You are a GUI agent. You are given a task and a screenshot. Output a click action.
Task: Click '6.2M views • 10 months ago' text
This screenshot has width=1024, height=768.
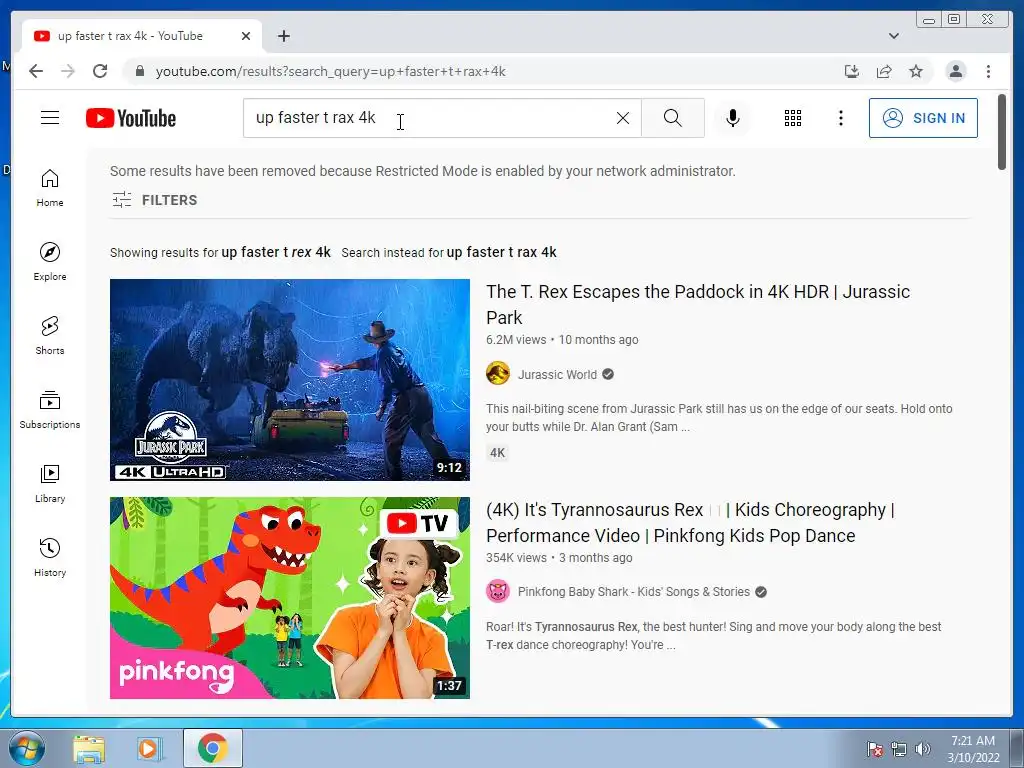[562, 340]
